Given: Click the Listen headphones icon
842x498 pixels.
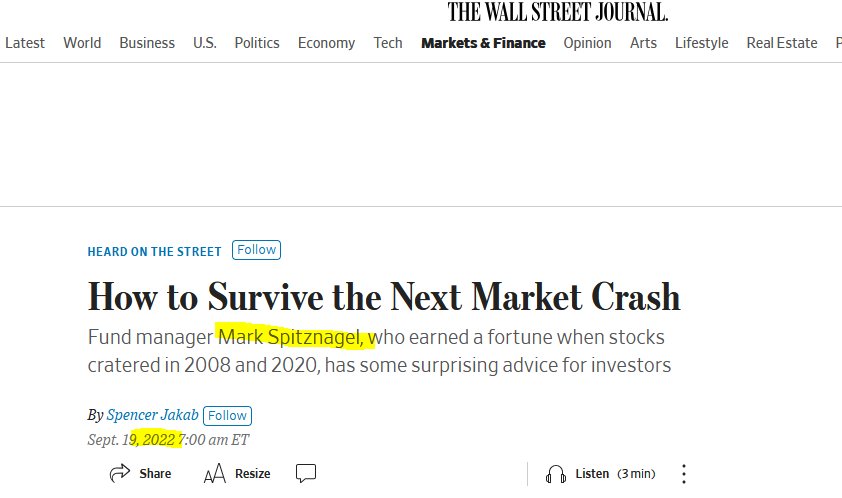Looking at the screenshot, I should (556, 474).
